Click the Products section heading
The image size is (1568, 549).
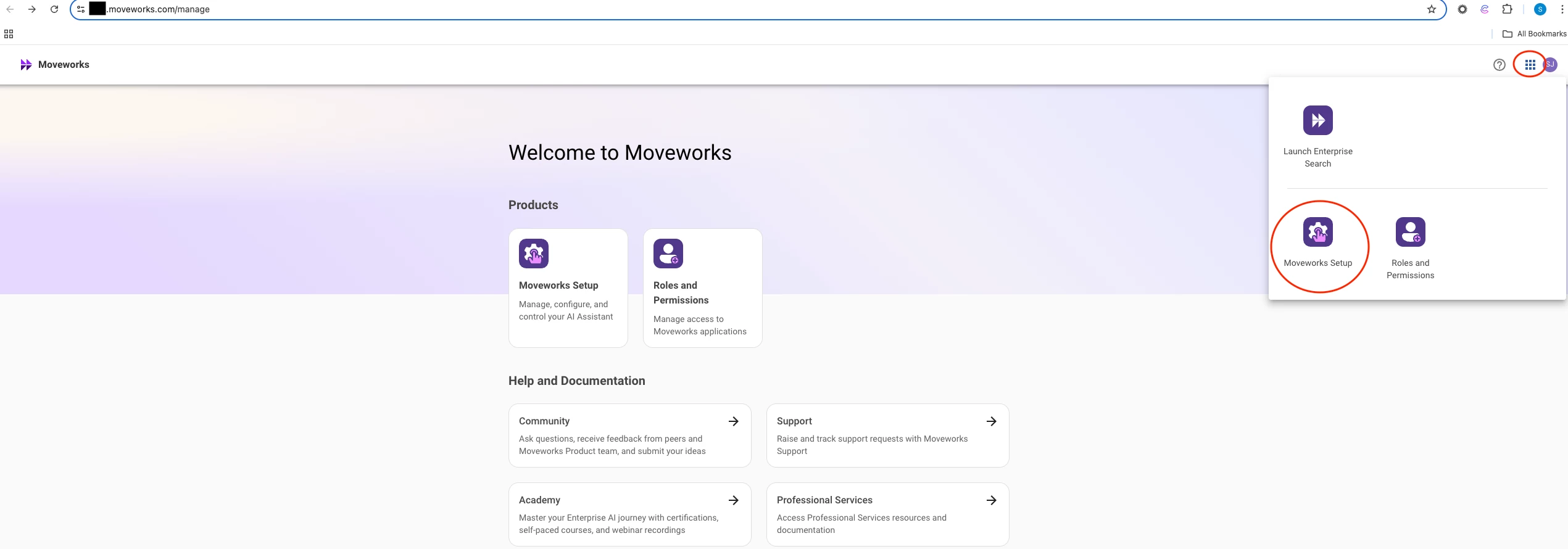click(x=533, y=205)
